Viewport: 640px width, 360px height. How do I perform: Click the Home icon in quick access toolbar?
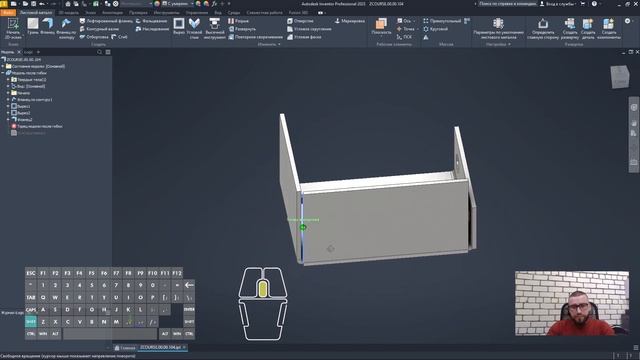point(68,4)
